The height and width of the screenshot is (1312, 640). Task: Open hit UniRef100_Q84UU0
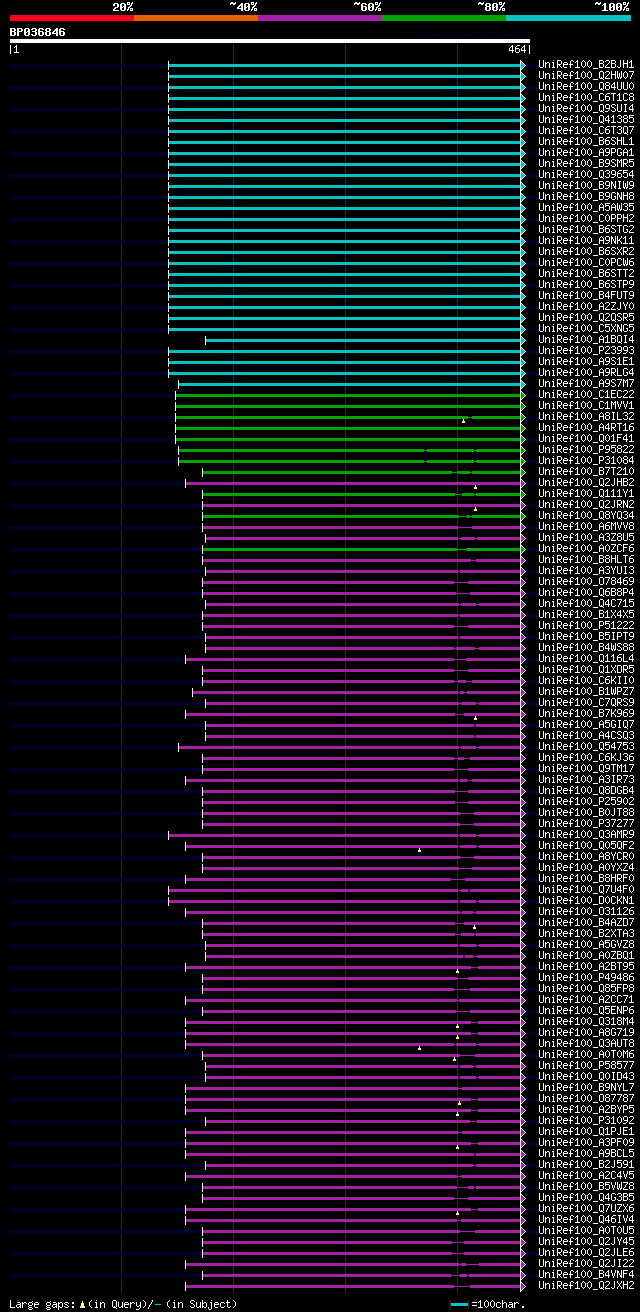(586, 86)
